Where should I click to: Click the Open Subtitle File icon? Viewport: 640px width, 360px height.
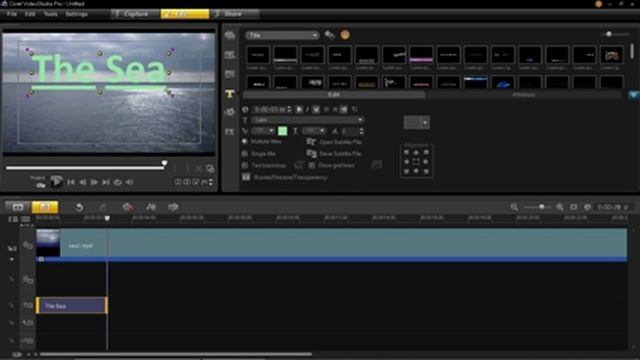(311, 142)
